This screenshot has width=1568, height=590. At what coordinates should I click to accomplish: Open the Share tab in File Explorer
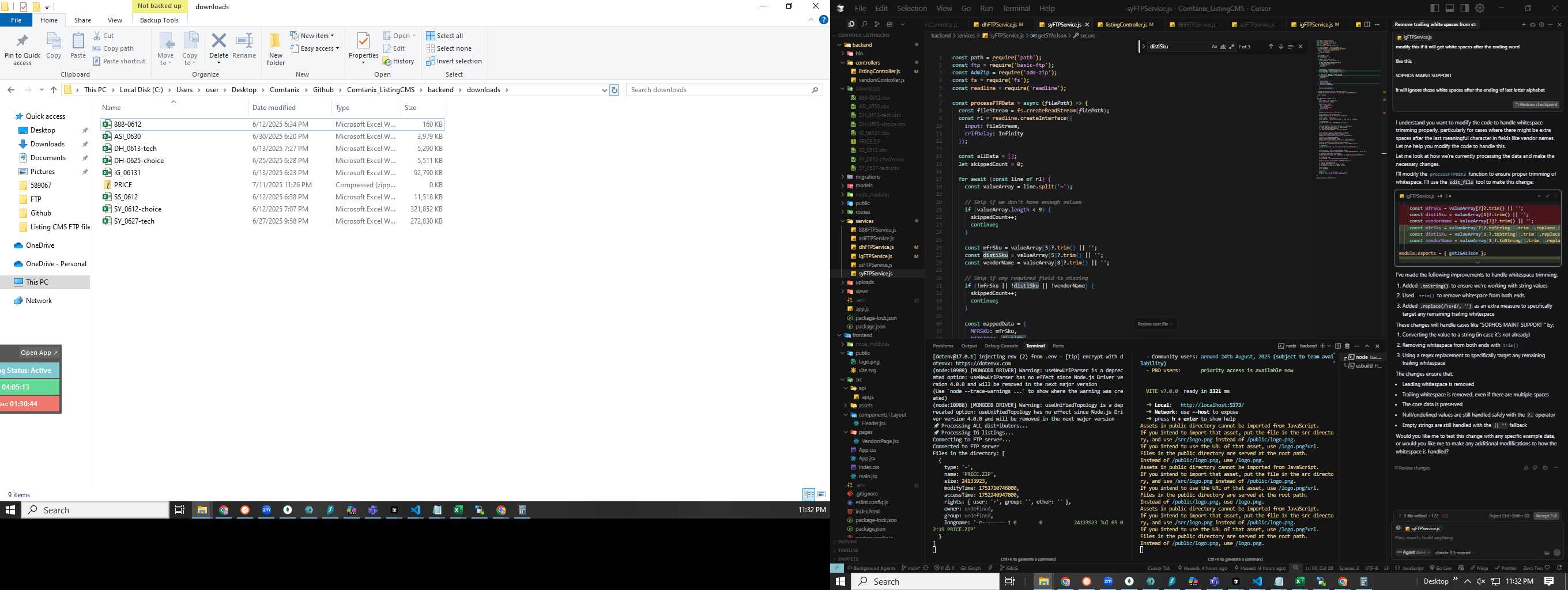[x=83, y=20]
